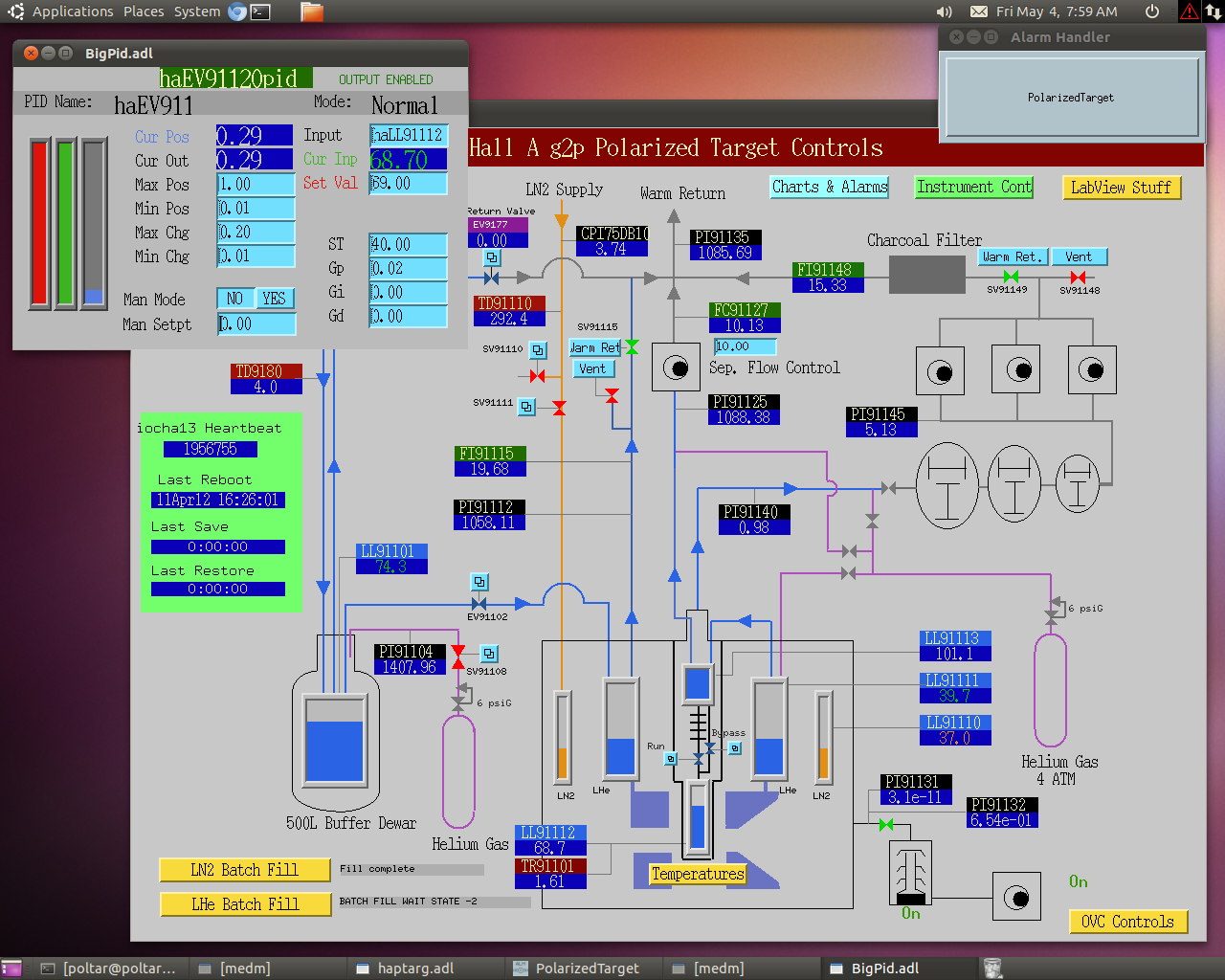
Task: Open display icon above EV91102 valve
Action: (x=479, y=582)
